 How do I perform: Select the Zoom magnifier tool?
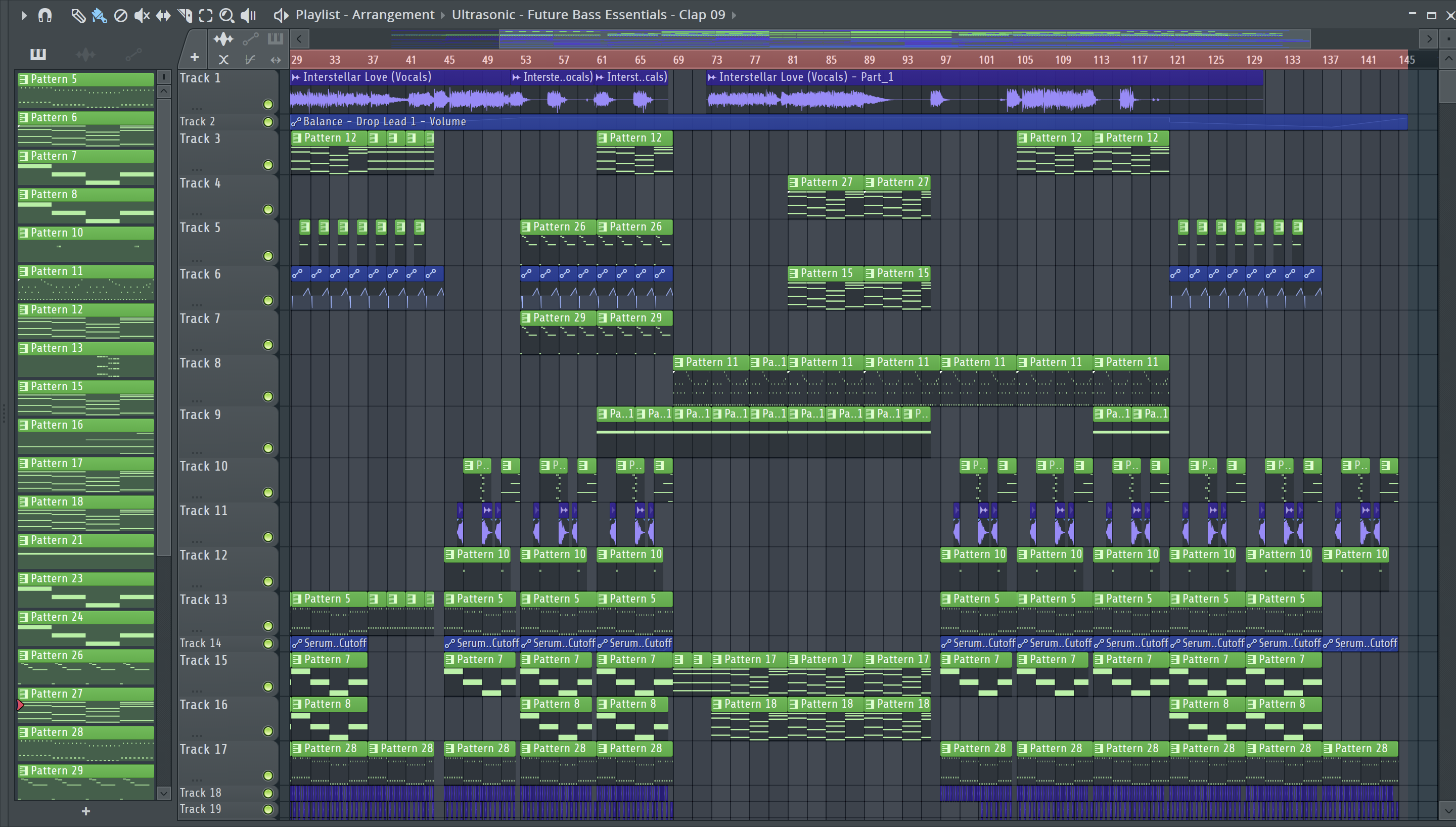click(x=226, y=15)
